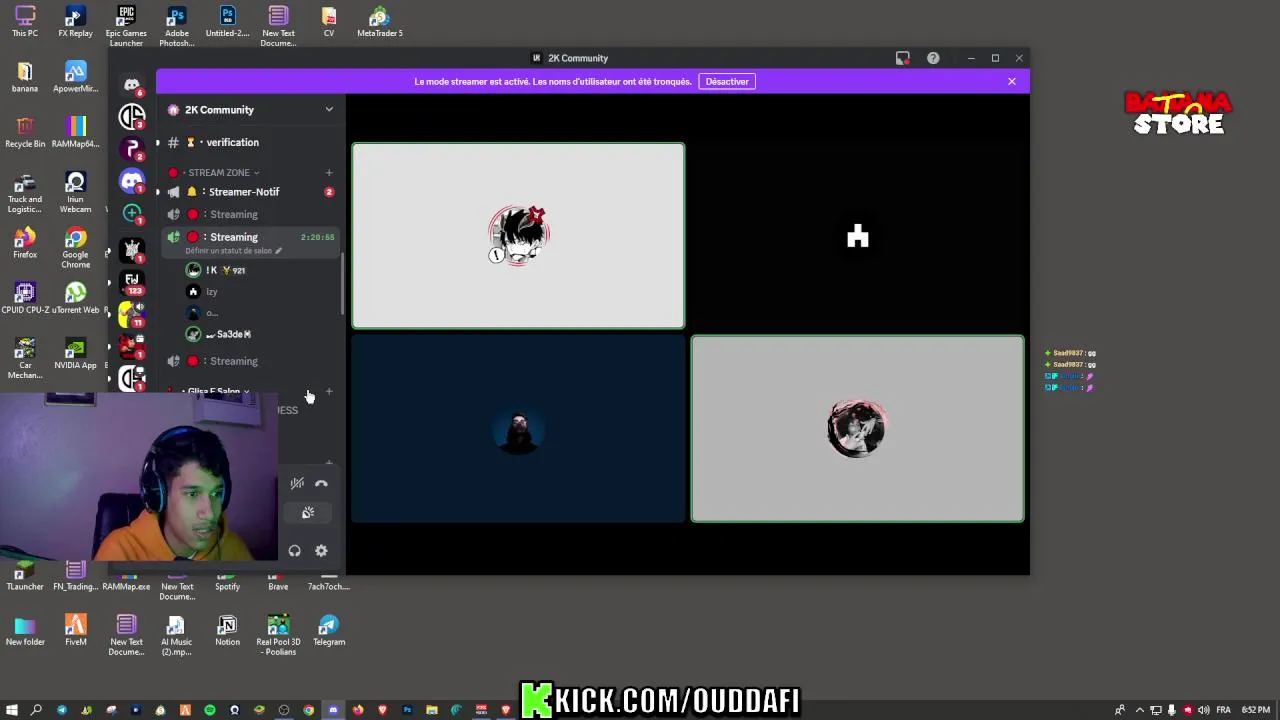Click FRA language indicator in taskbar
Image resolution: width=1280 pixels, height=720 pixels.
(x=1223, y=710)
